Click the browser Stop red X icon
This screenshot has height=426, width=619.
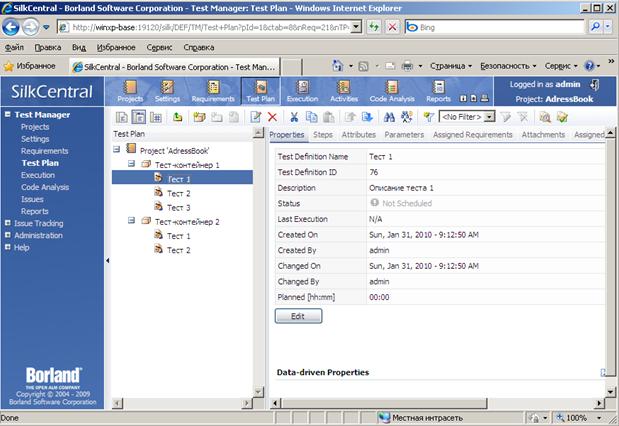pos(392,27)
